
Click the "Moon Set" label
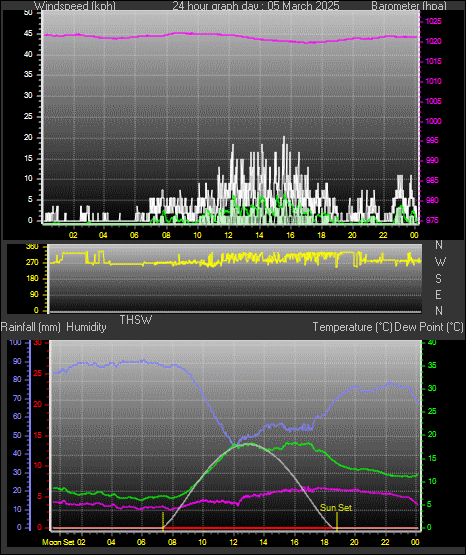(x=58, y=542)
